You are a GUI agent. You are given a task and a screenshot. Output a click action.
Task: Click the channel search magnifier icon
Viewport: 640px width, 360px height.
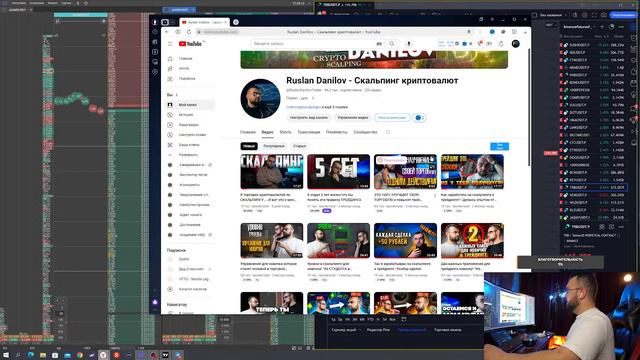pyautogui.click(x=388, y=132)
